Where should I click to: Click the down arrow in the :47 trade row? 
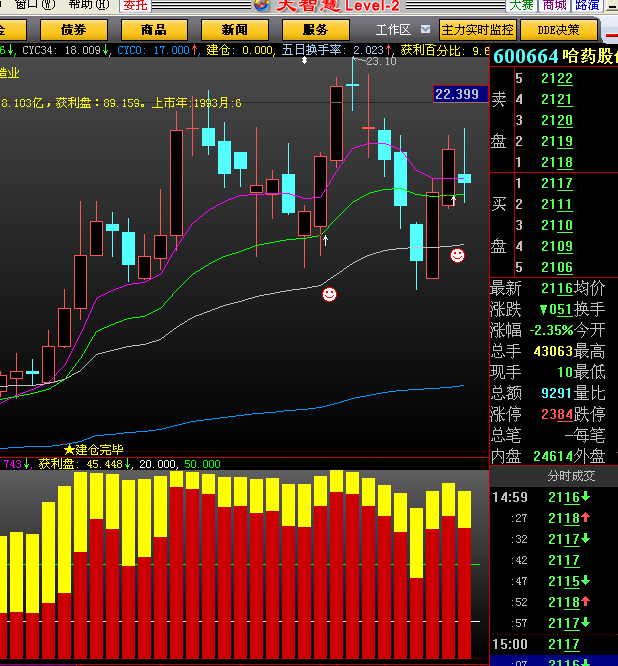pyautogui.click(x=586, y=580)
